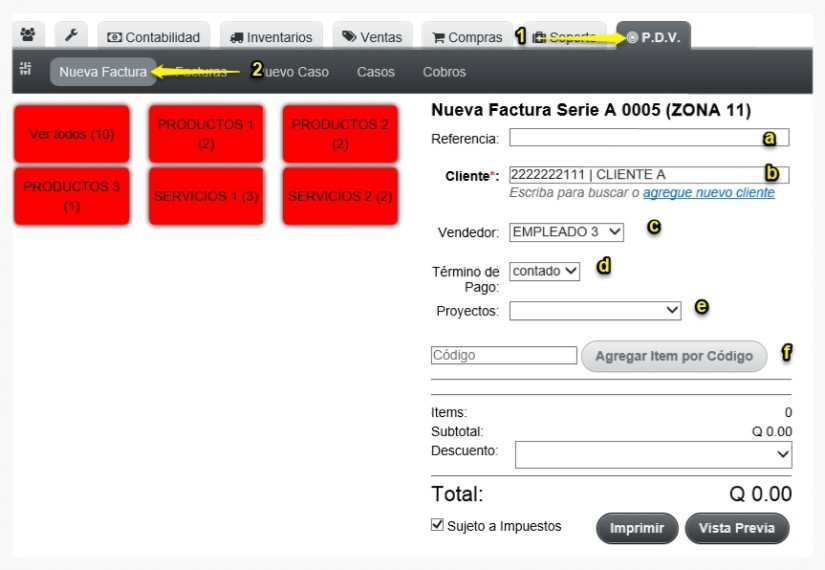Screen dimensions: 825x570
Task: Open the Cobros submenu item
Action: [x=444, y=72]
